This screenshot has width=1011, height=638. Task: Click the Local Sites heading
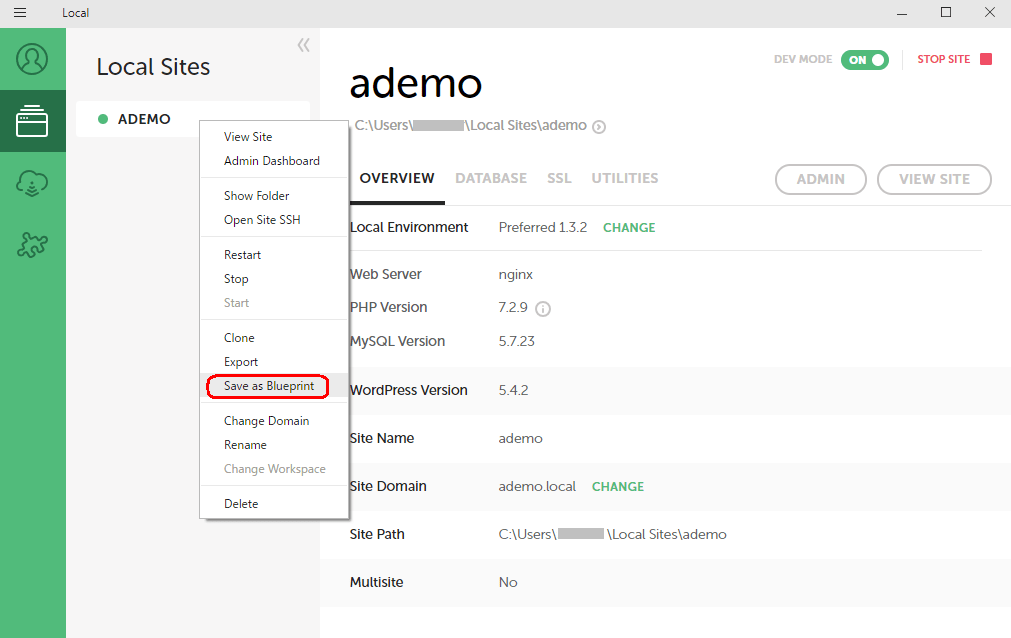(x=153, y=67)
